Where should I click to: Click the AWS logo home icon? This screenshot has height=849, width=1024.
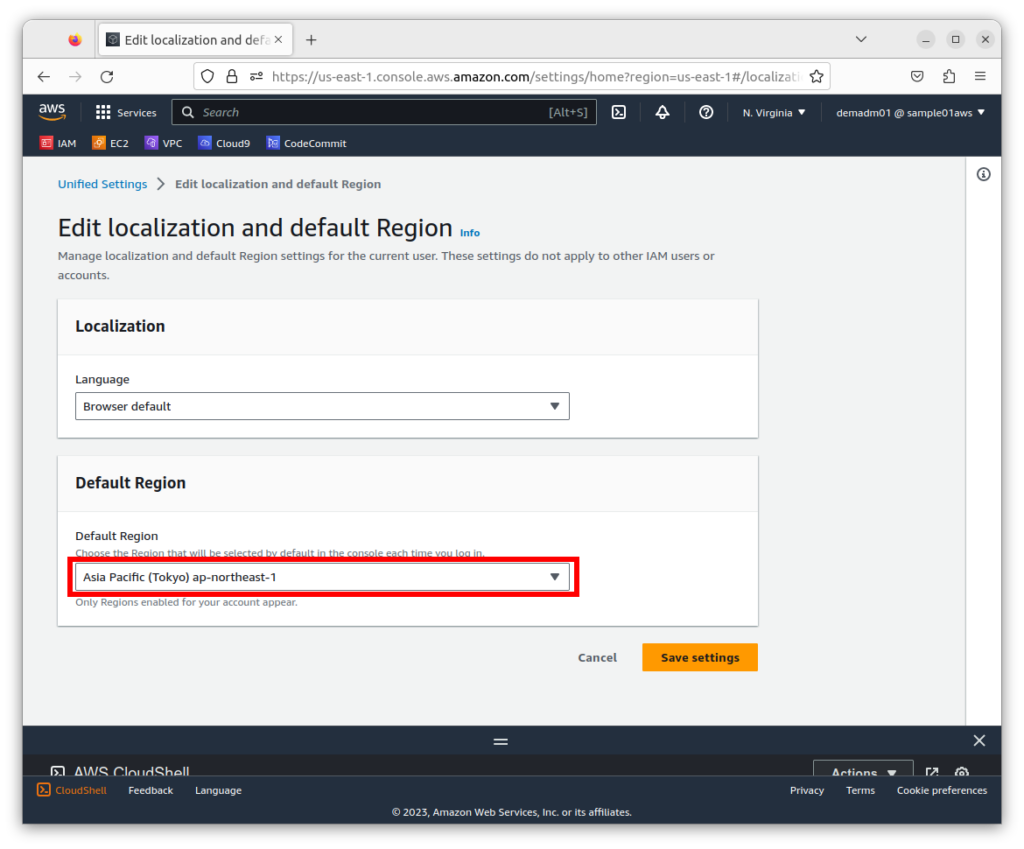point(52,112)
